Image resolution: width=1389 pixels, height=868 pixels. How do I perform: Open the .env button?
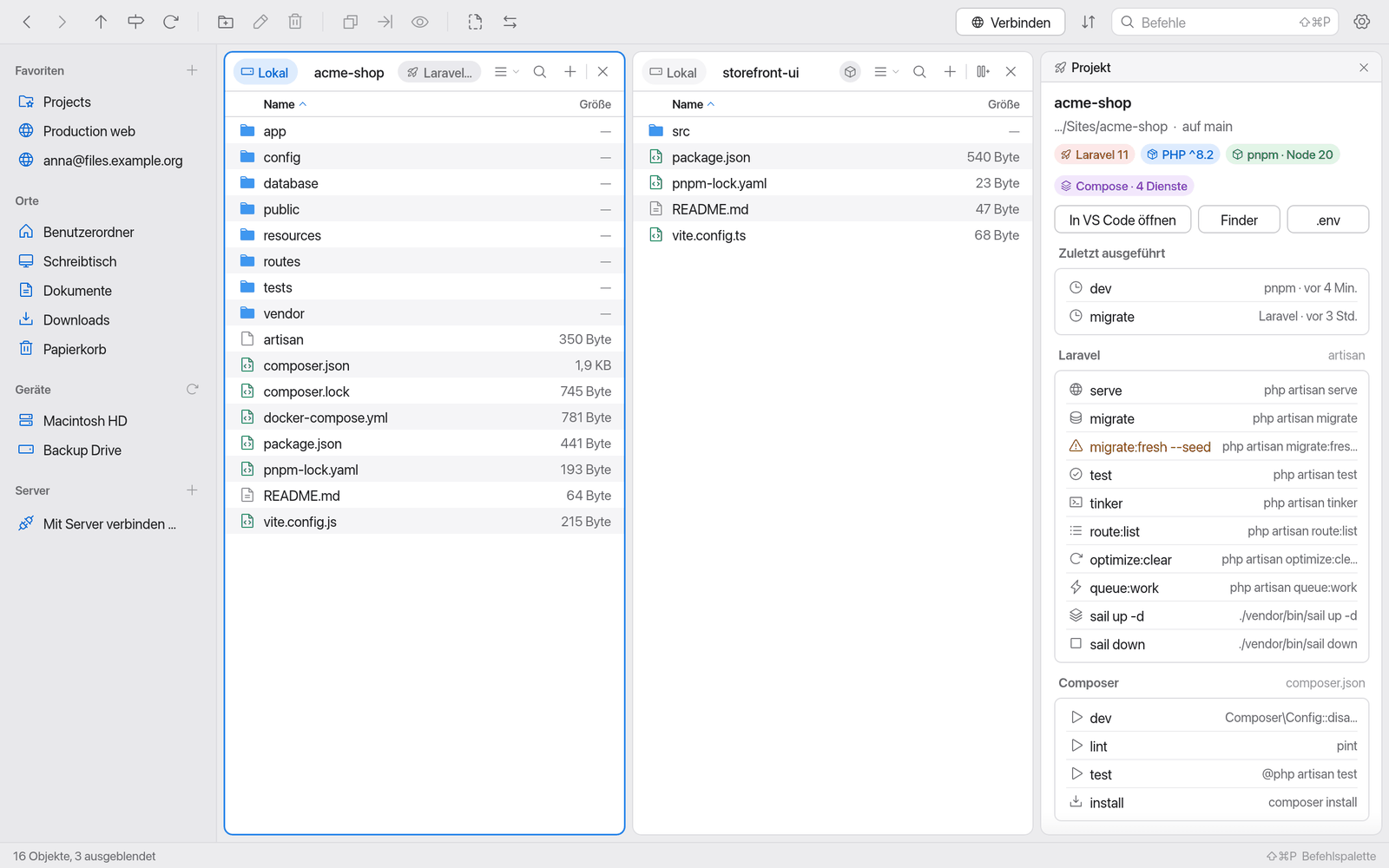(1327, 220)
